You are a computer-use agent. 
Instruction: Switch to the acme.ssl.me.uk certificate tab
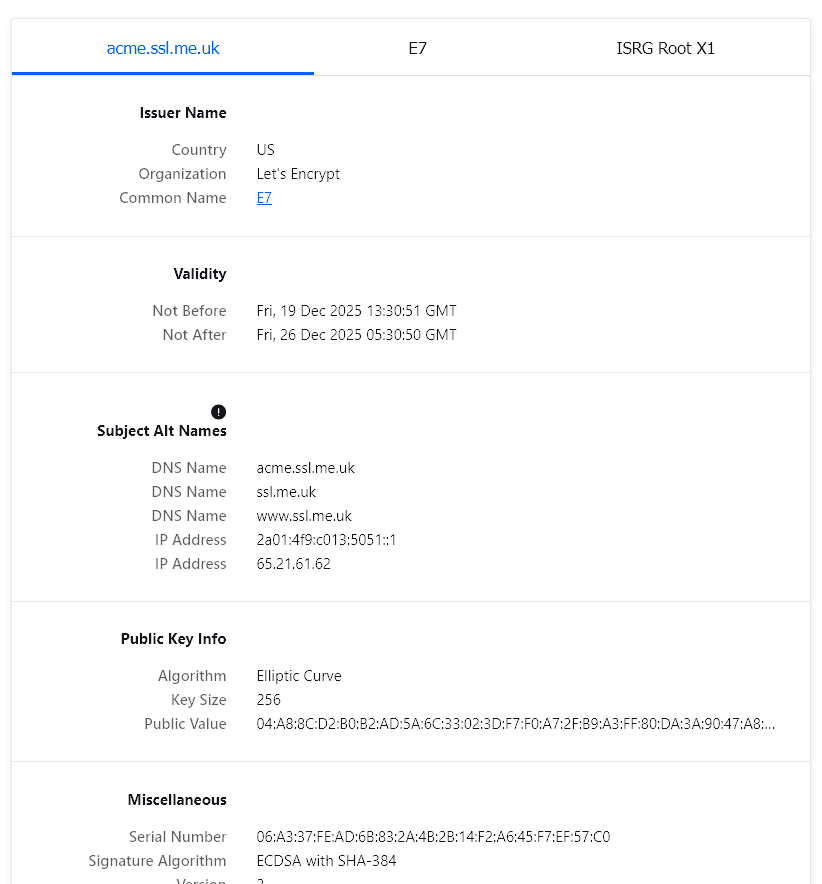click(x=163, y=48)
